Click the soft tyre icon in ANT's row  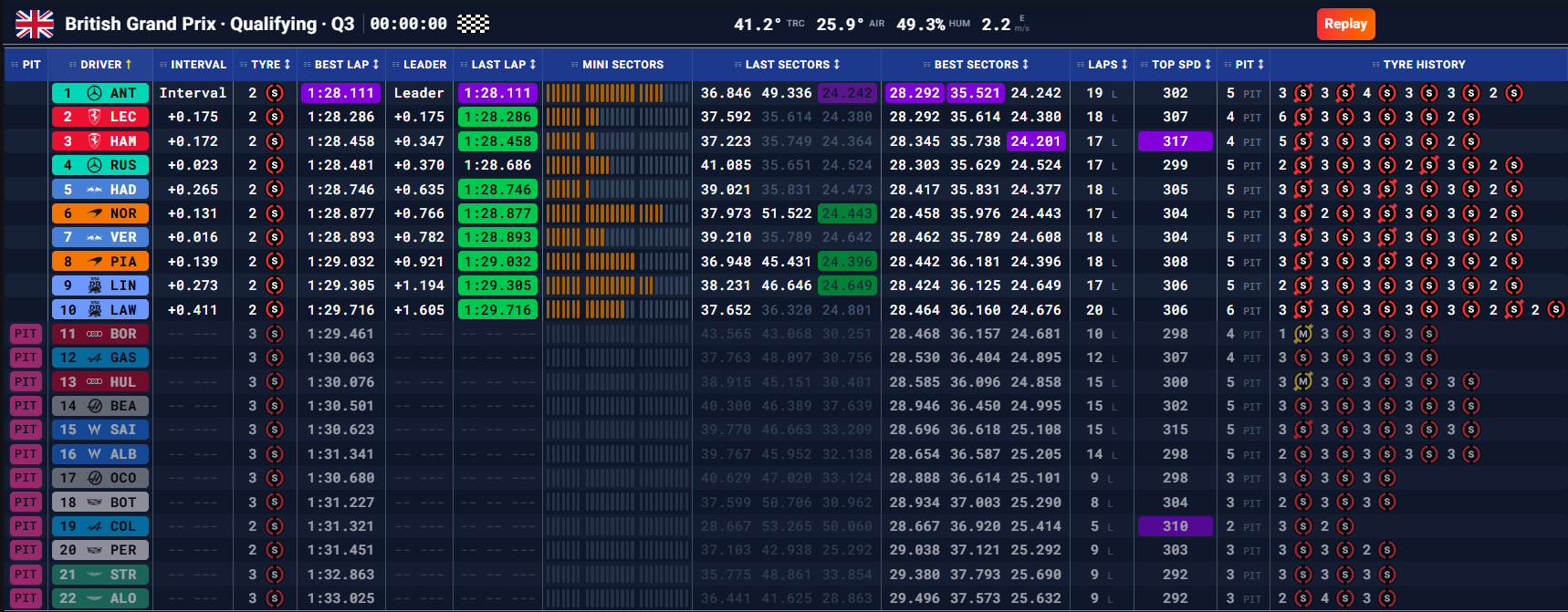[x=274, y=93]
